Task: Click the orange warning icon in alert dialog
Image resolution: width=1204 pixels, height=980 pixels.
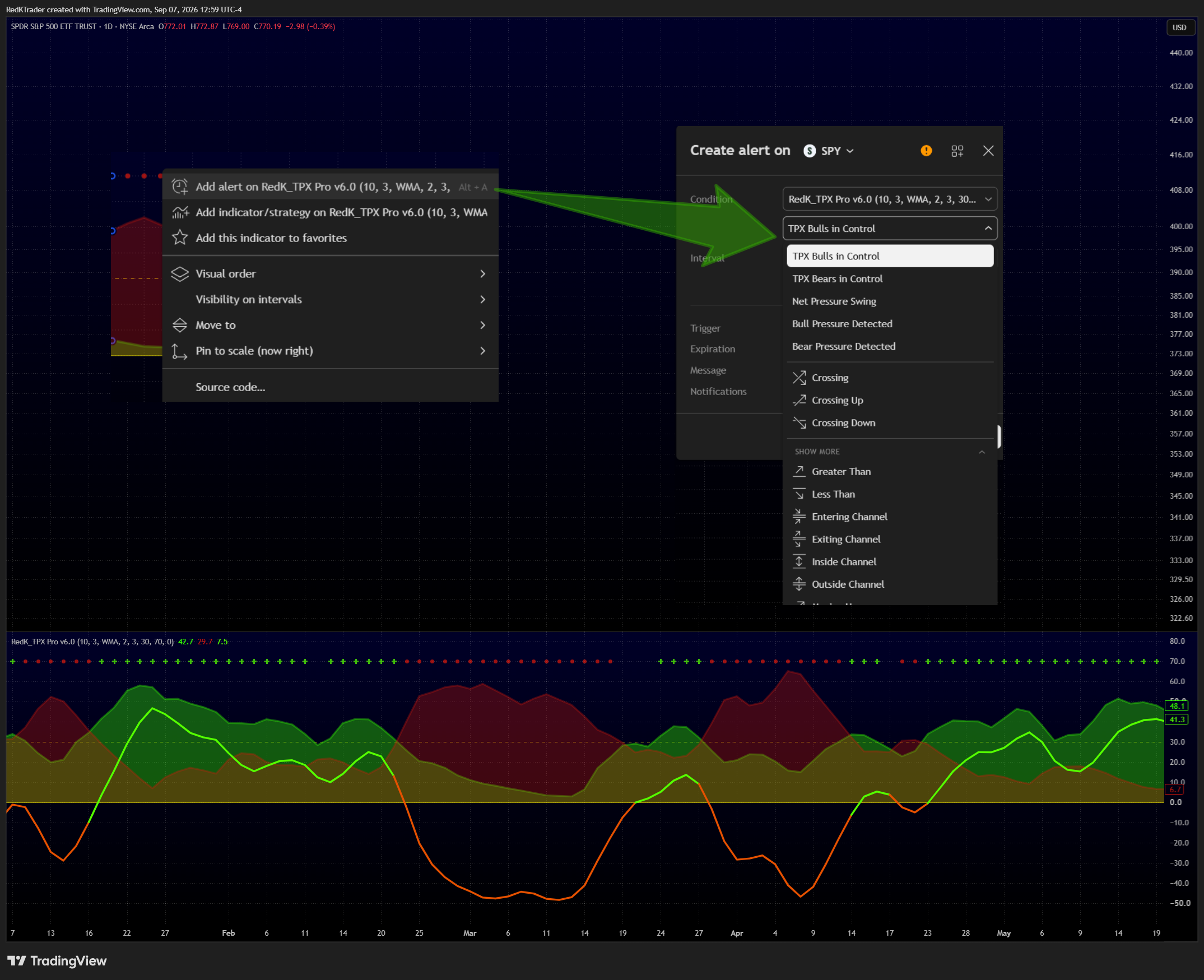Action: click(926, 151)
